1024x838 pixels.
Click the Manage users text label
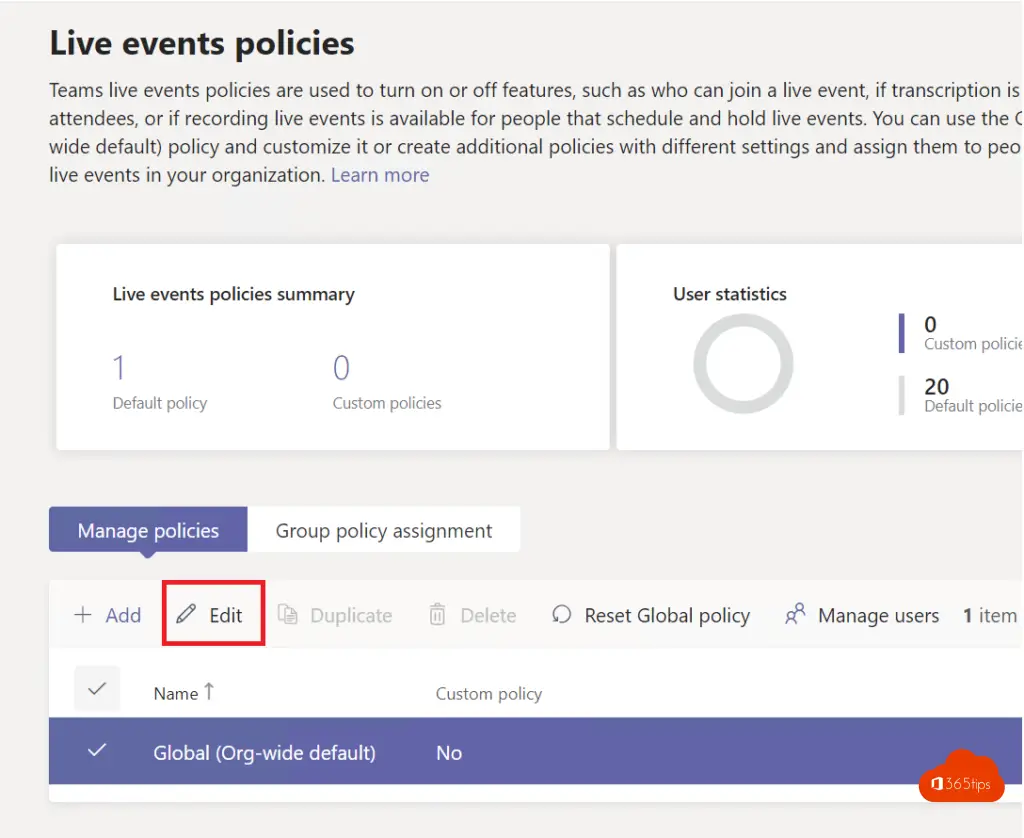coord(878,615)
